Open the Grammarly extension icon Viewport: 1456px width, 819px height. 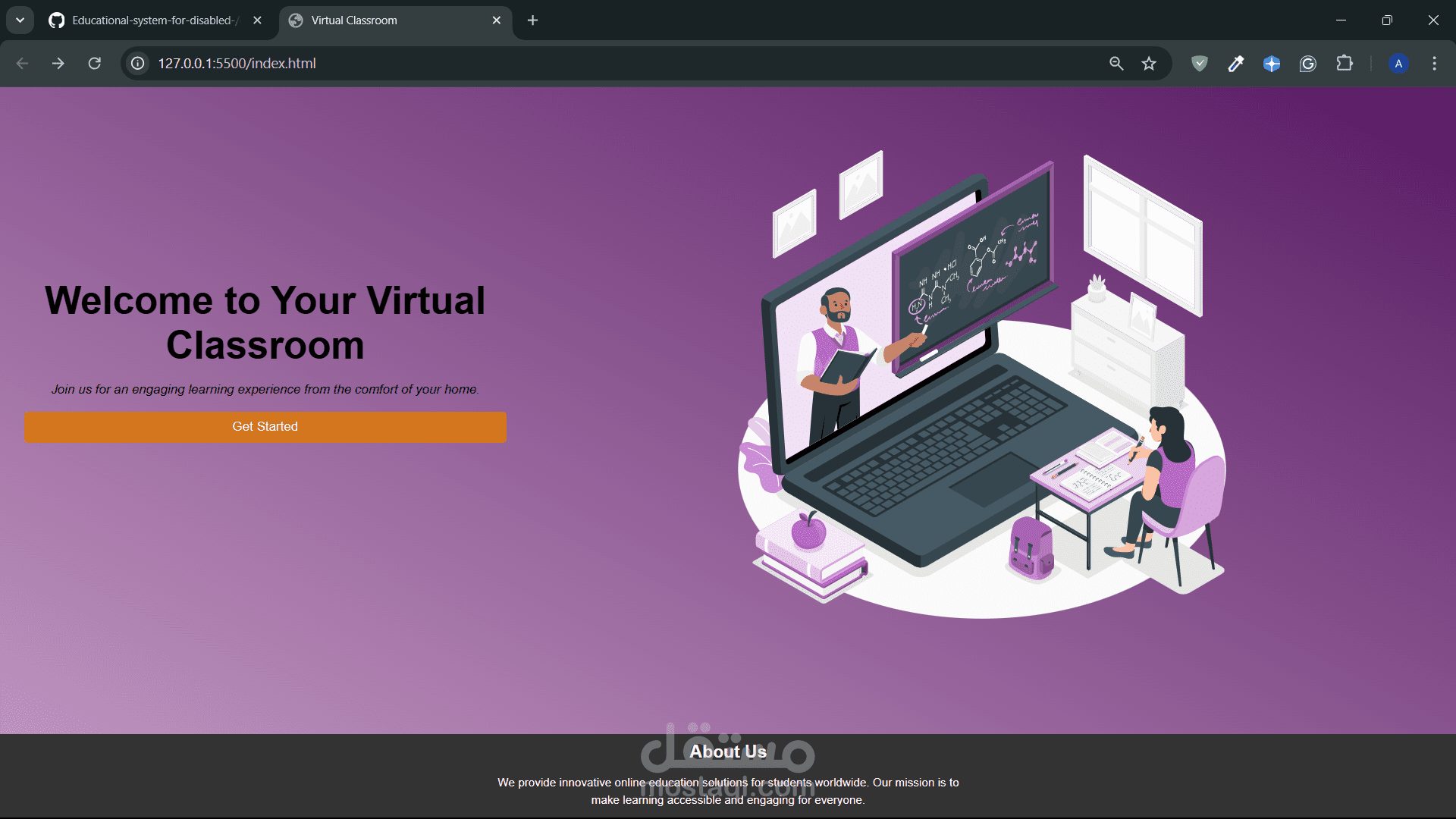point(1308,64)
